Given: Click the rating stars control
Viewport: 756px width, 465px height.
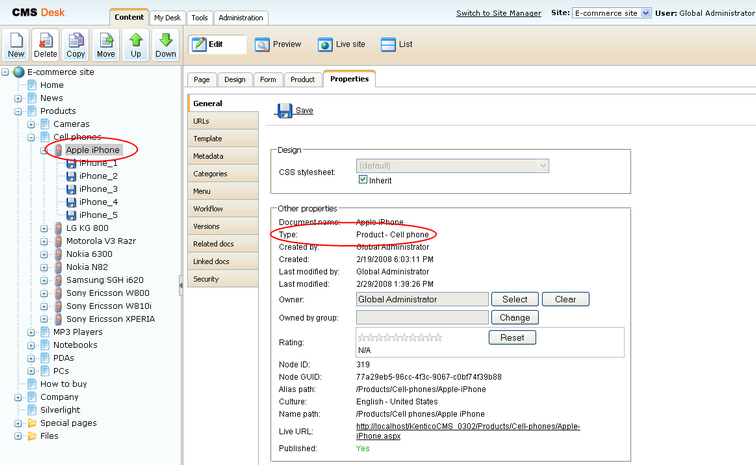Looking at the screenshot, I should (x=400, y=338).
